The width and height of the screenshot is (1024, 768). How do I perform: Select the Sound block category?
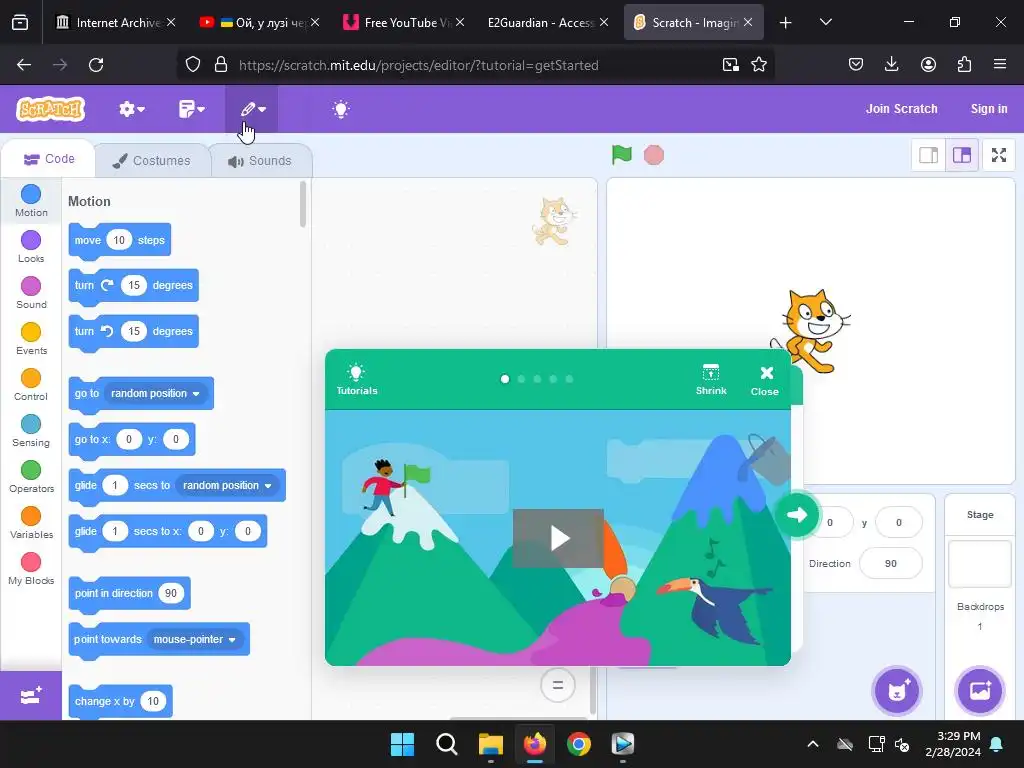tap(31, 293)
